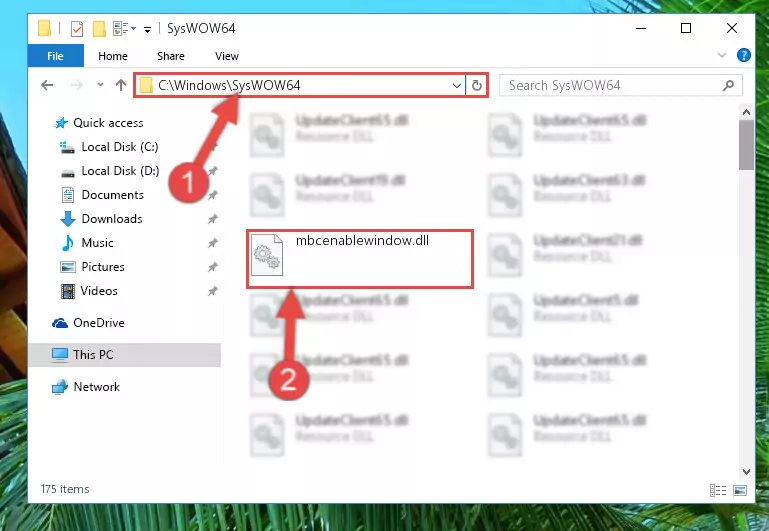769x531 pixels.
Task: Refresh the SysWOW64 folder view
Action: (476, 85)
